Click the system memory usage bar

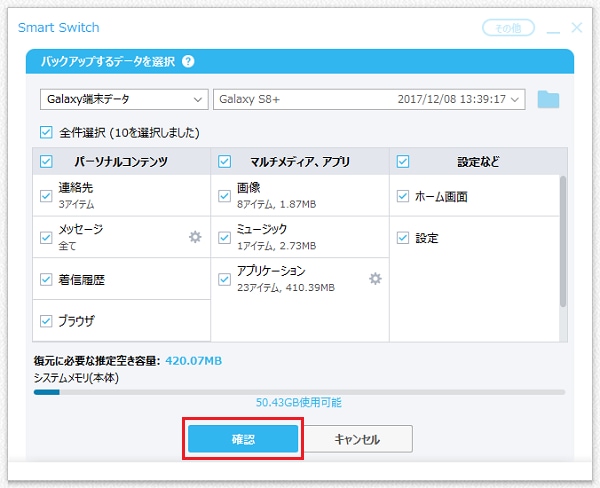pyautogui.click(x=299, y=392)
